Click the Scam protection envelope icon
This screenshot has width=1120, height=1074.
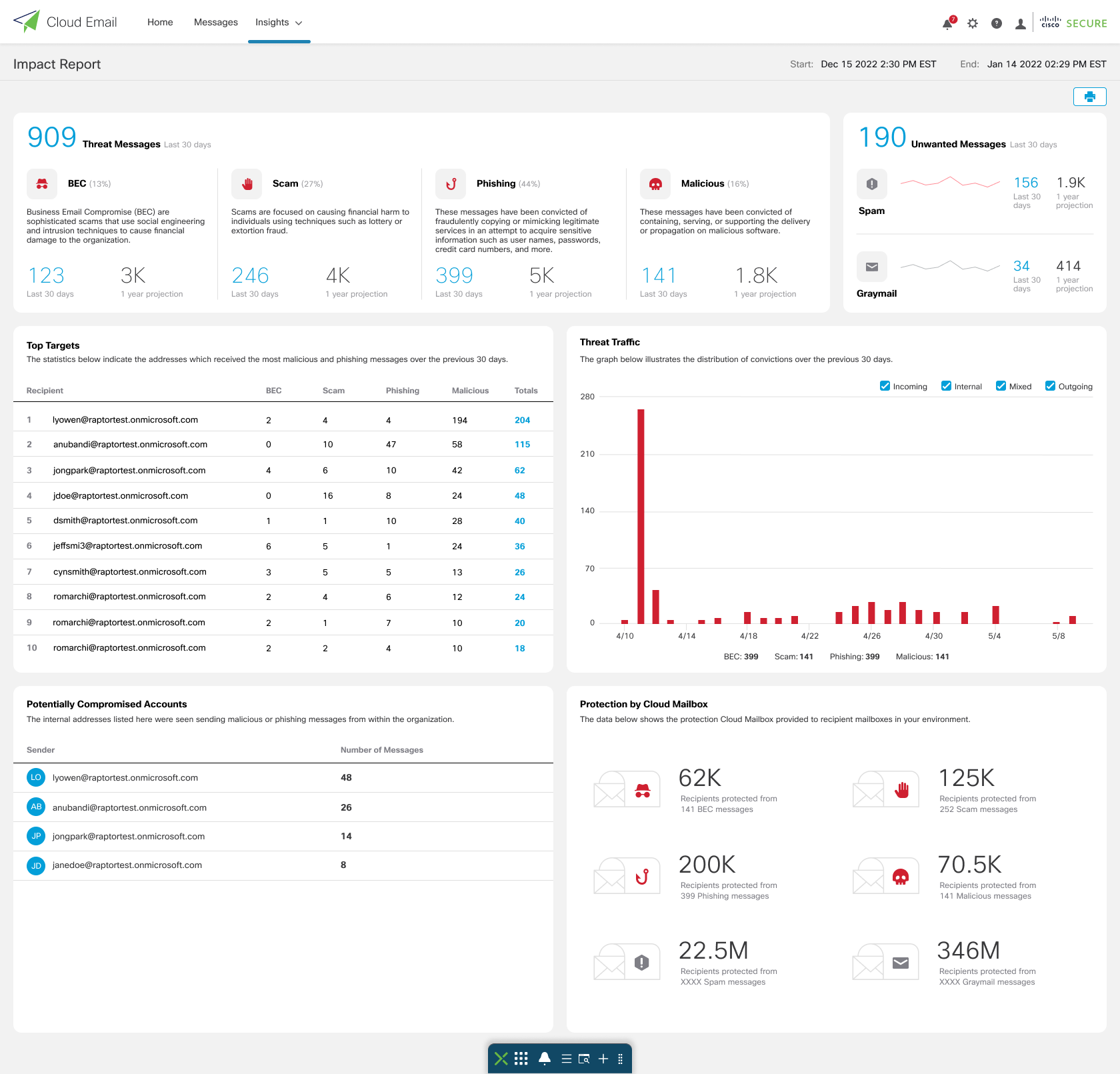pyautogui.click(x=885, y=789)
